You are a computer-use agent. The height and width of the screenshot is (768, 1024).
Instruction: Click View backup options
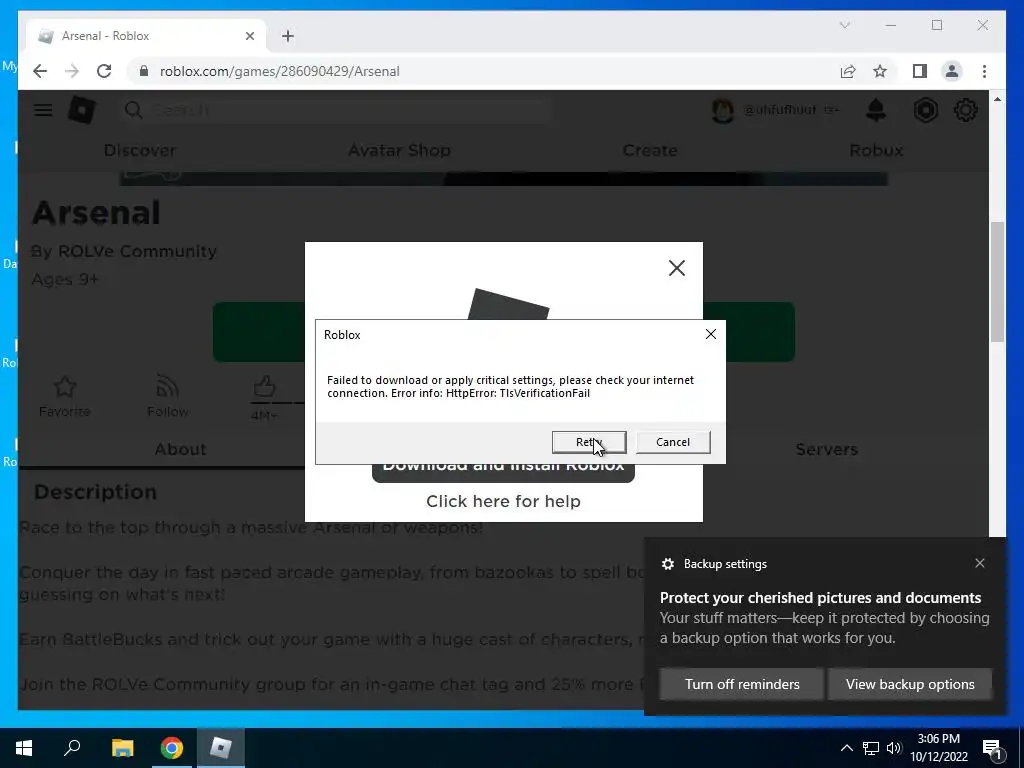click(910, 684)
